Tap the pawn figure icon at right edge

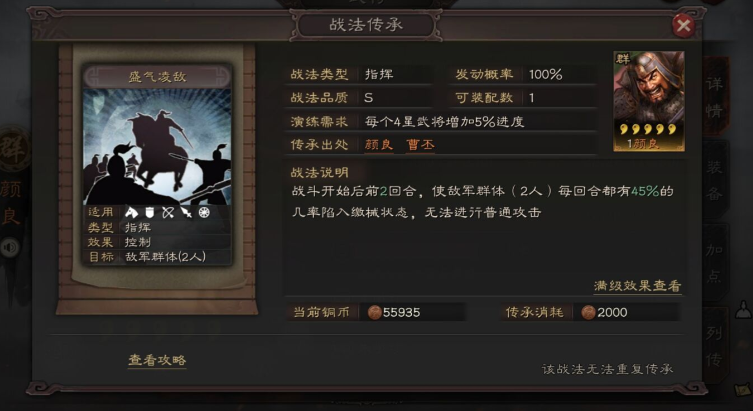743,309
